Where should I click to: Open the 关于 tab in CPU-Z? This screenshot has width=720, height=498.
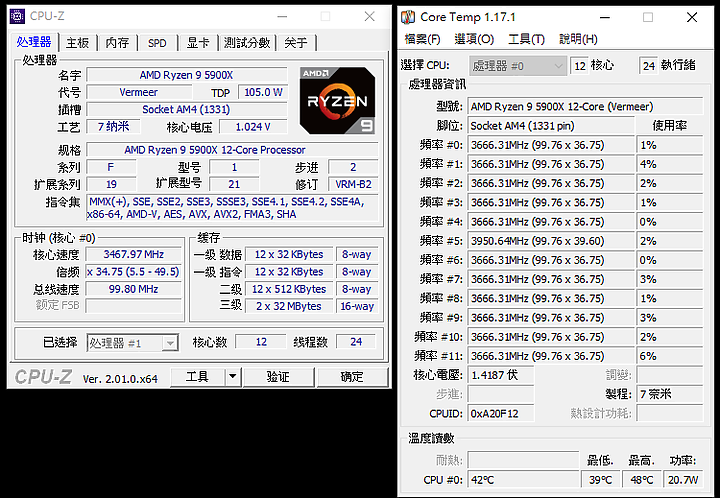tap(296, 43)
